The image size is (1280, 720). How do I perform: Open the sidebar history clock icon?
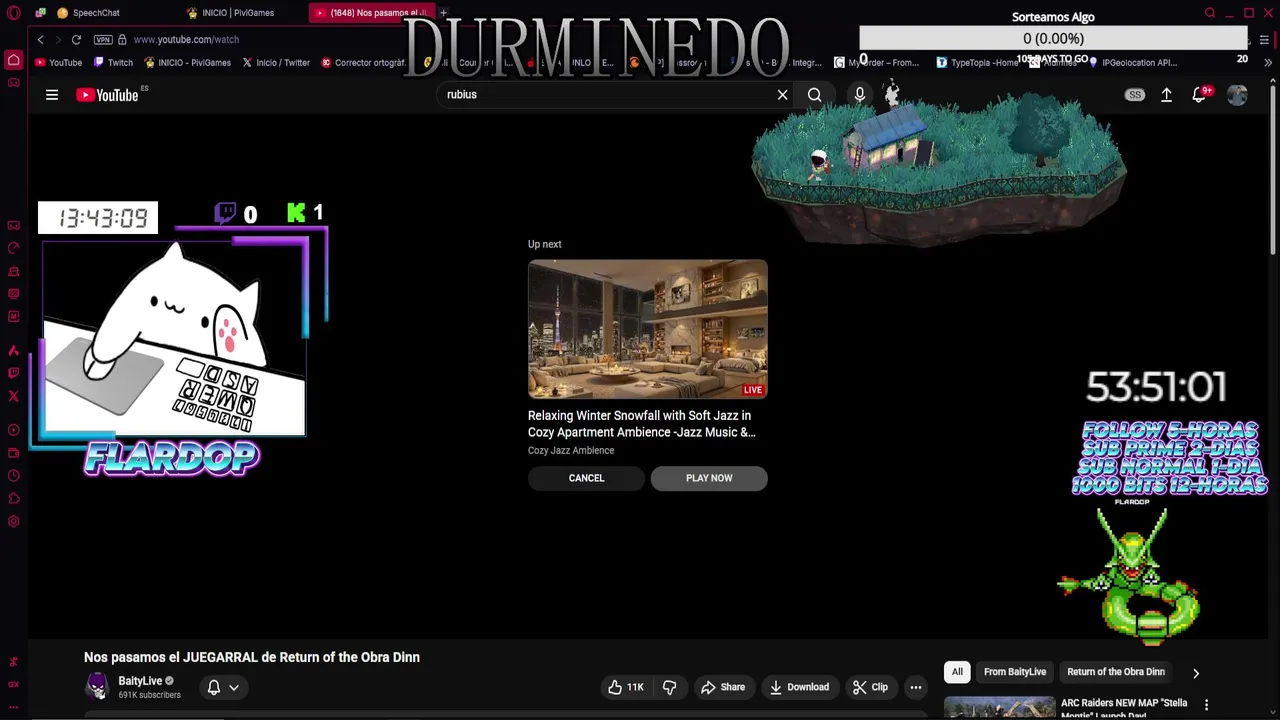pos(14,476)
